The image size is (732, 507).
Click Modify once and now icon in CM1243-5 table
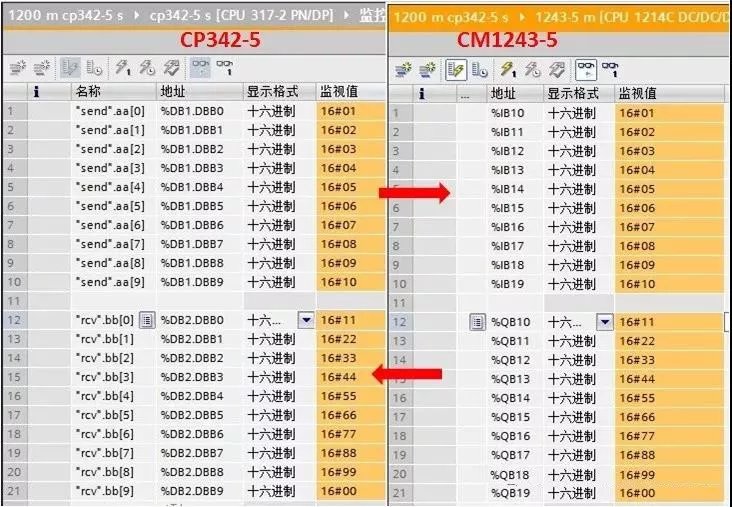click(507, 69)
